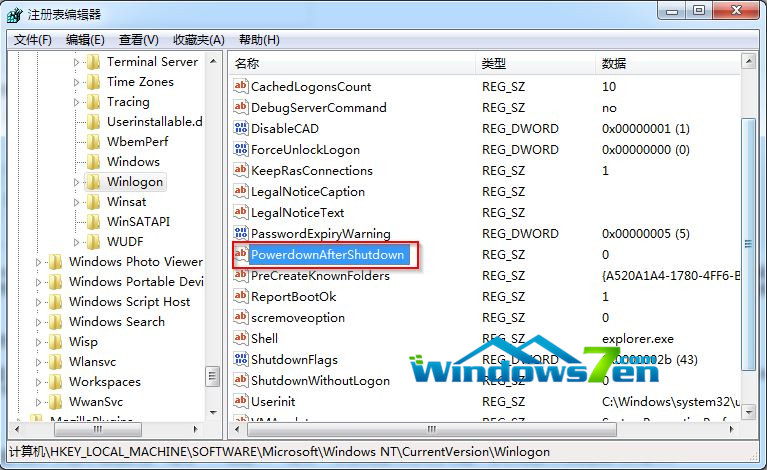Click the value pane vertical scrollbar thumb
The image size is (767, 470).
point(748,244)
